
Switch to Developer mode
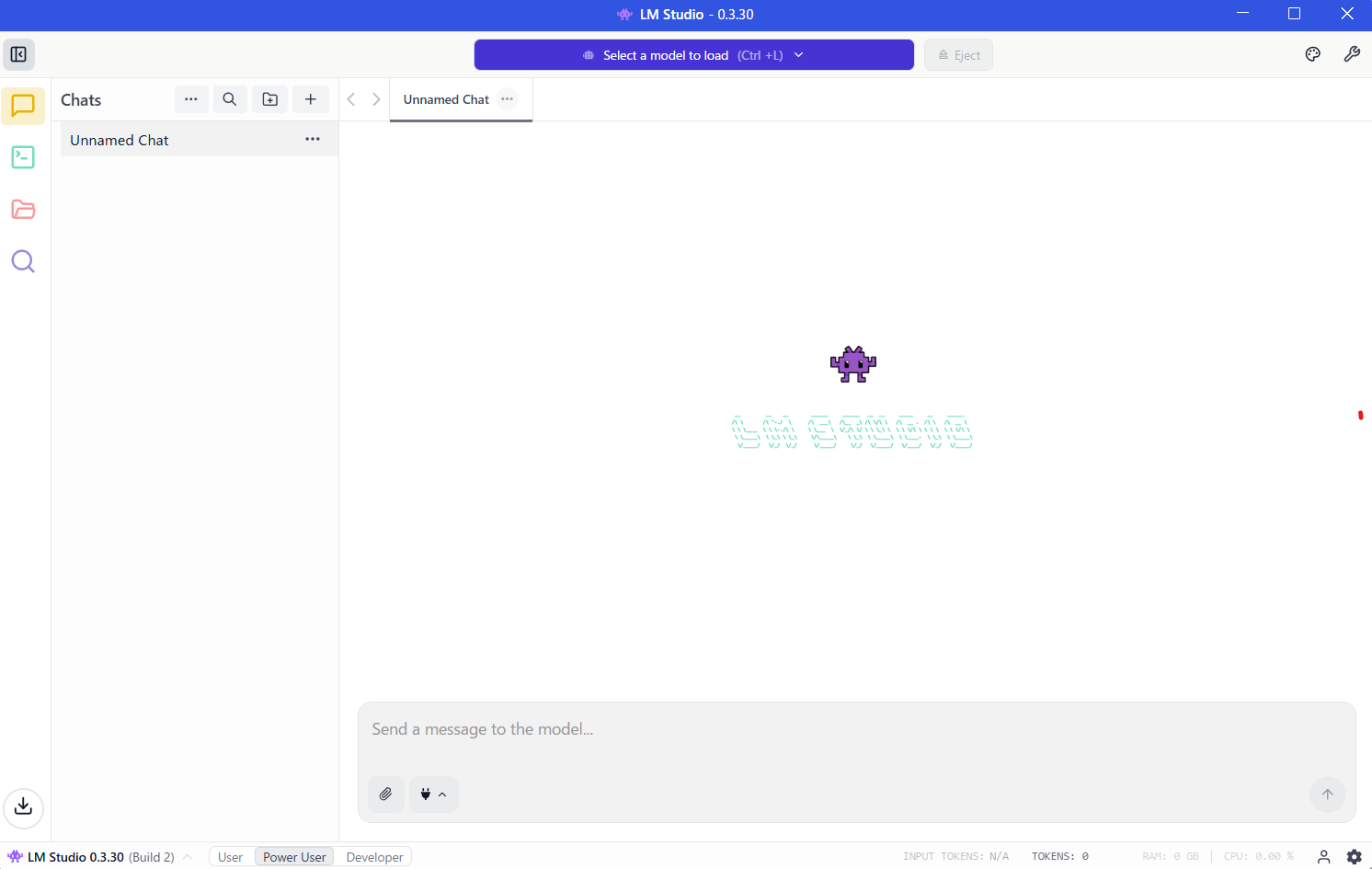374,857
